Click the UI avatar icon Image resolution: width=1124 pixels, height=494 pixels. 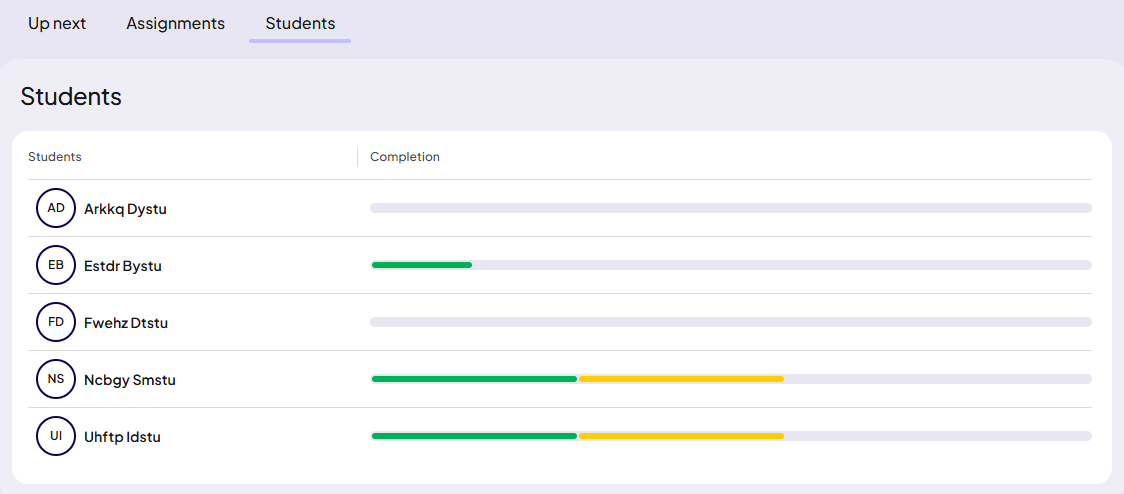coord(56,436)
